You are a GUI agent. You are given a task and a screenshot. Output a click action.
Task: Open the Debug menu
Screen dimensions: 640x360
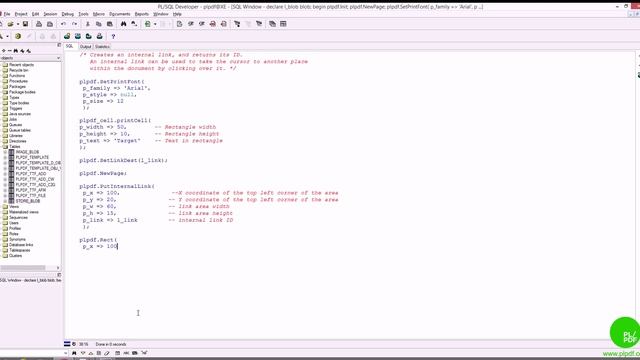point(67,14)
